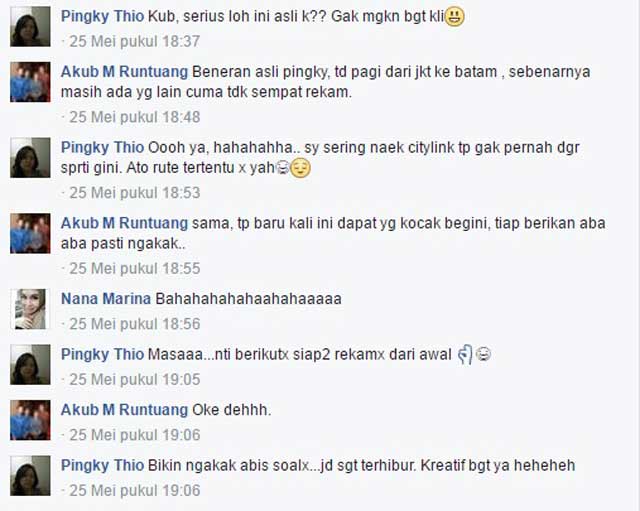Open Pingky Thio's avatar on first comment
This screenshot has height=511, width=640.
30,27
